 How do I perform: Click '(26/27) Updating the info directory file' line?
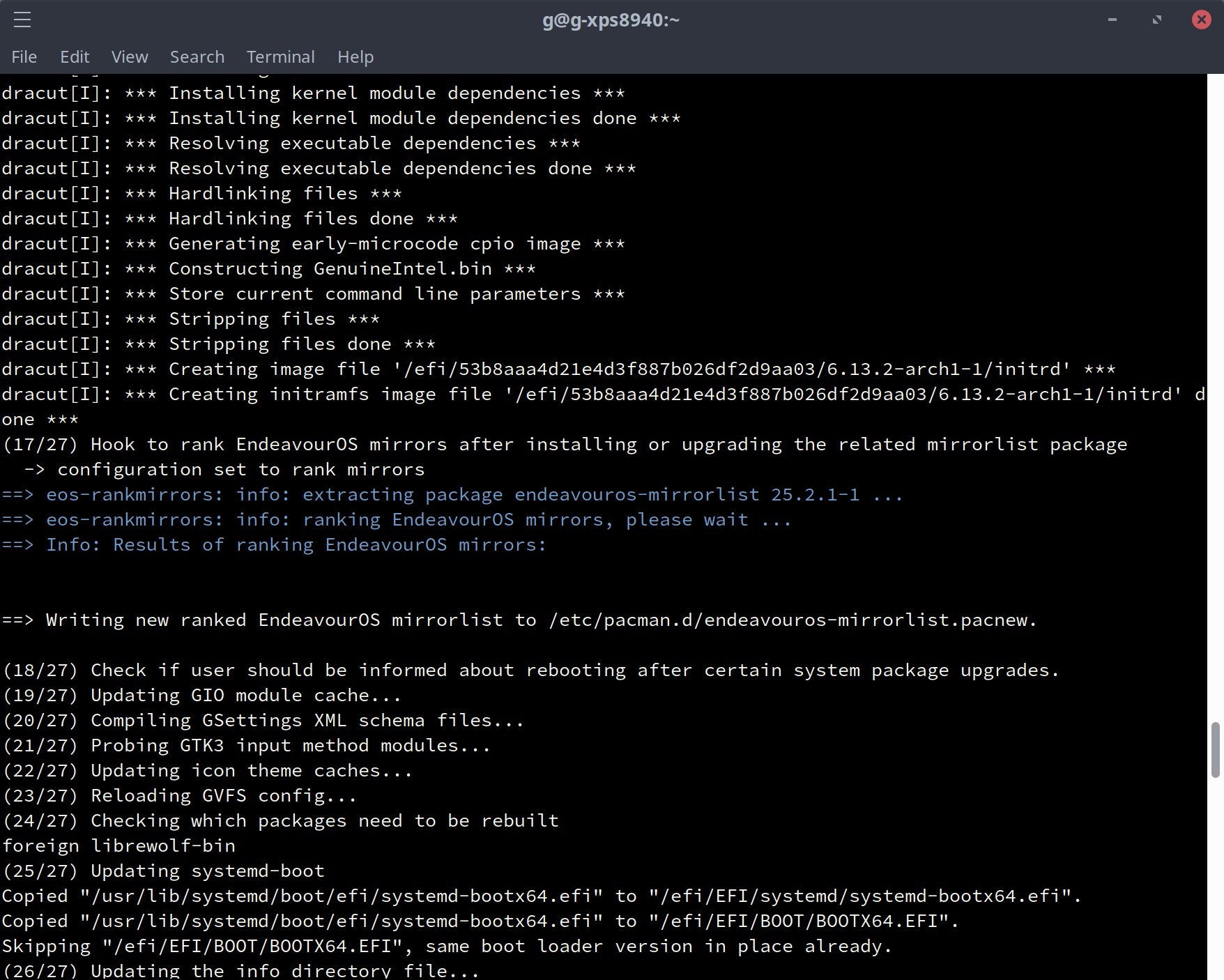pos(240,970)
